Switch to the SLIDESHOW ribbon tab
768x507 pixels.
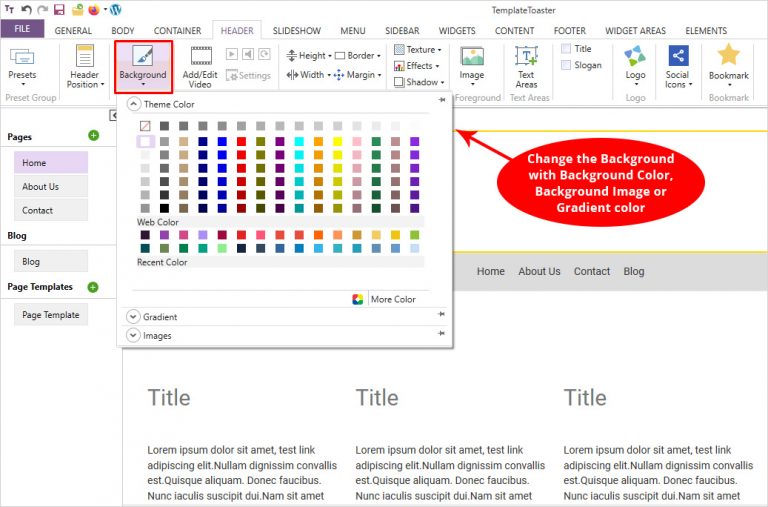click(x=296, y=31)
